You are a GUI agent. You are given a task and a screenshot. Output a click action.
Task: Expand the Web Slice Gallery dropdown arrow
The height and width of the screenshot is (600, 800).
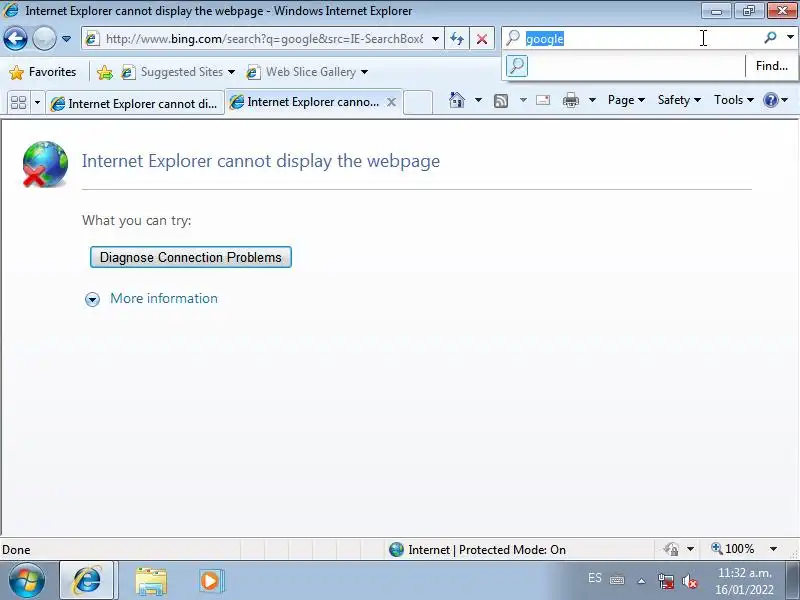pos(364,72)
